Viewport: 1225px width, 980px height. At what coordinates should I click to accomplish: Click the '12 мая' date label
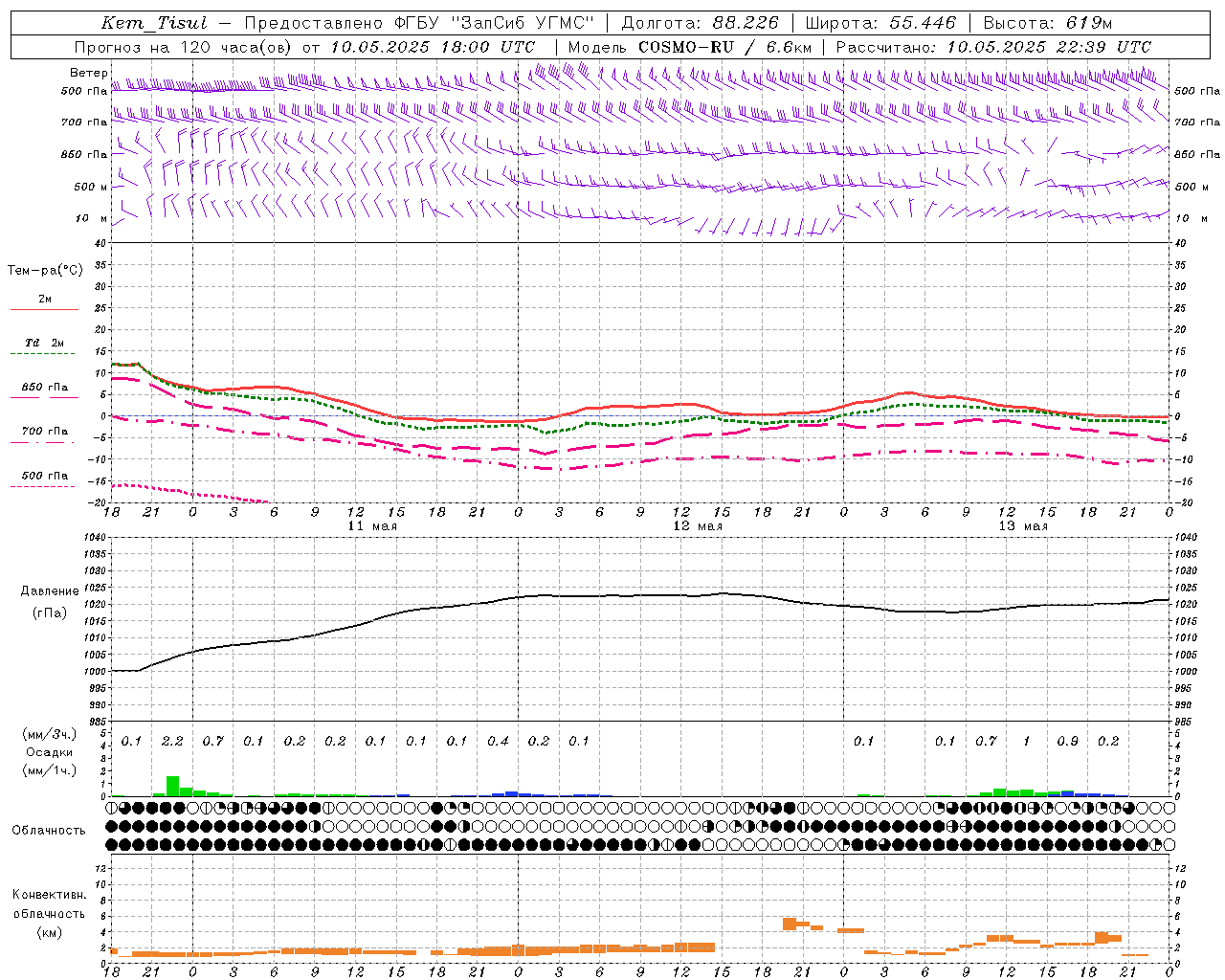pos(697,526)
